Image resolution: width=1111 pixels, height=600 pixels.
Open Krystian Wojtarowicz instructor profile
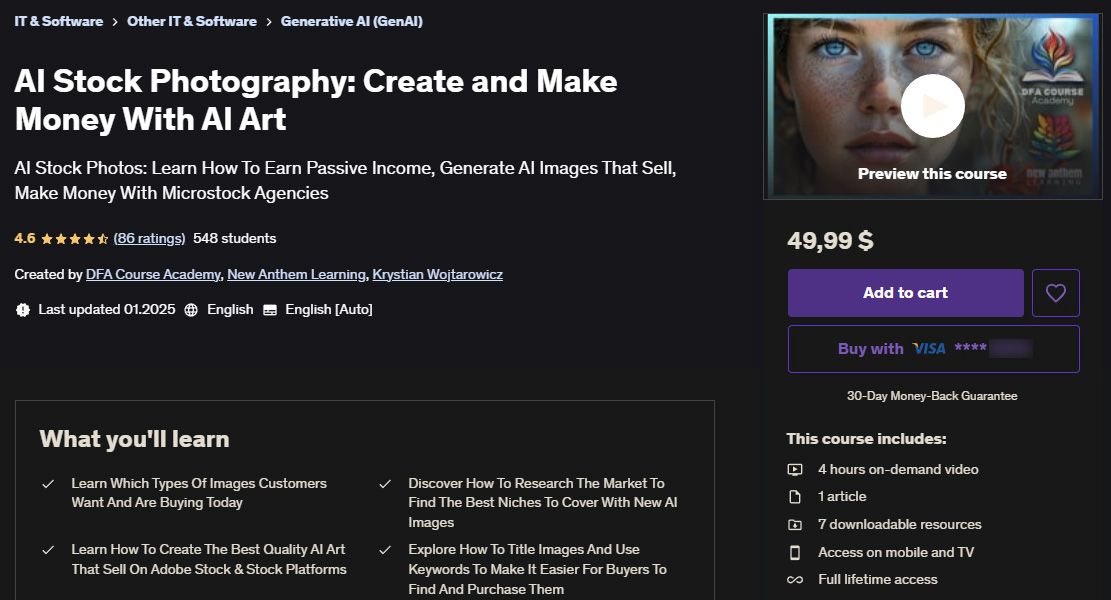coord(438,274)
